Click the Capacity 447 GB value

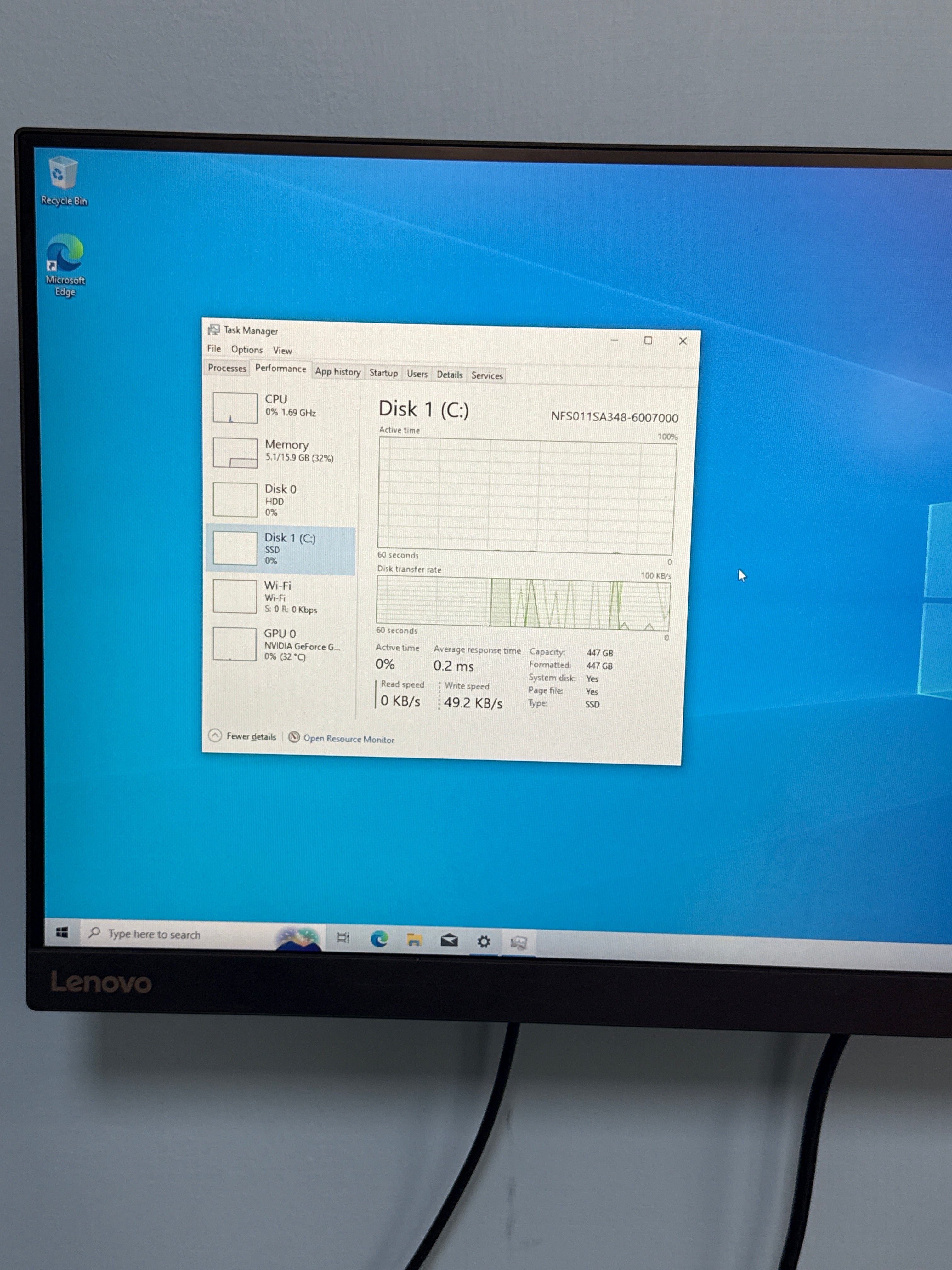[600, 653]
